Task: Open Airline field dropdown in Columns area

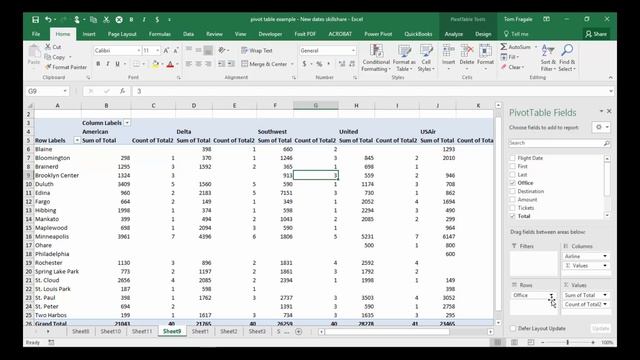Action: point(605,256)
